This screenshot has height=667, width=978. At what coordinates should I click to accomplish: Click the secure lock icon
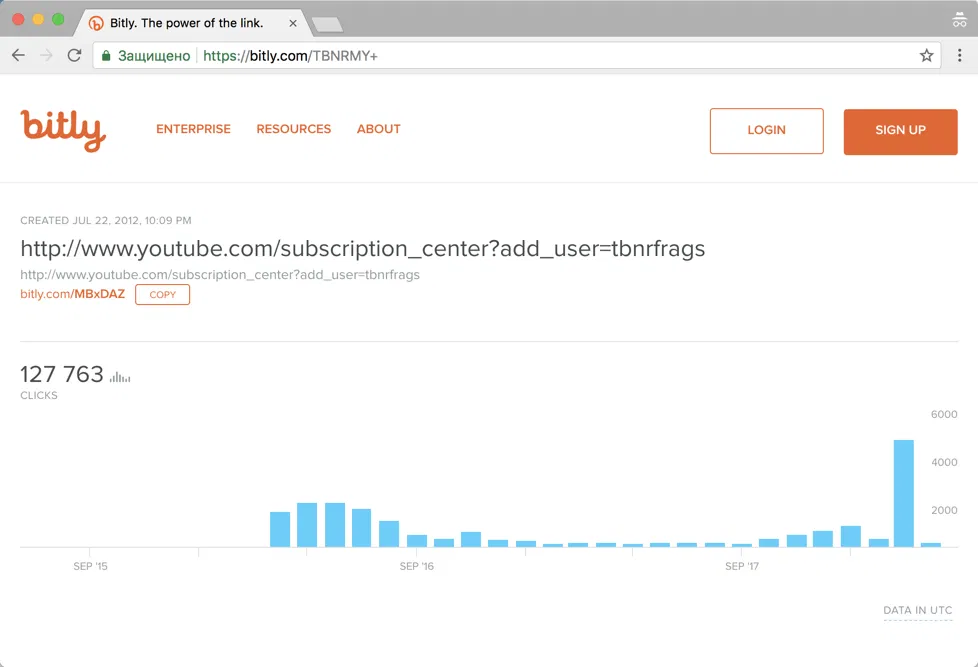click(106, 56)
